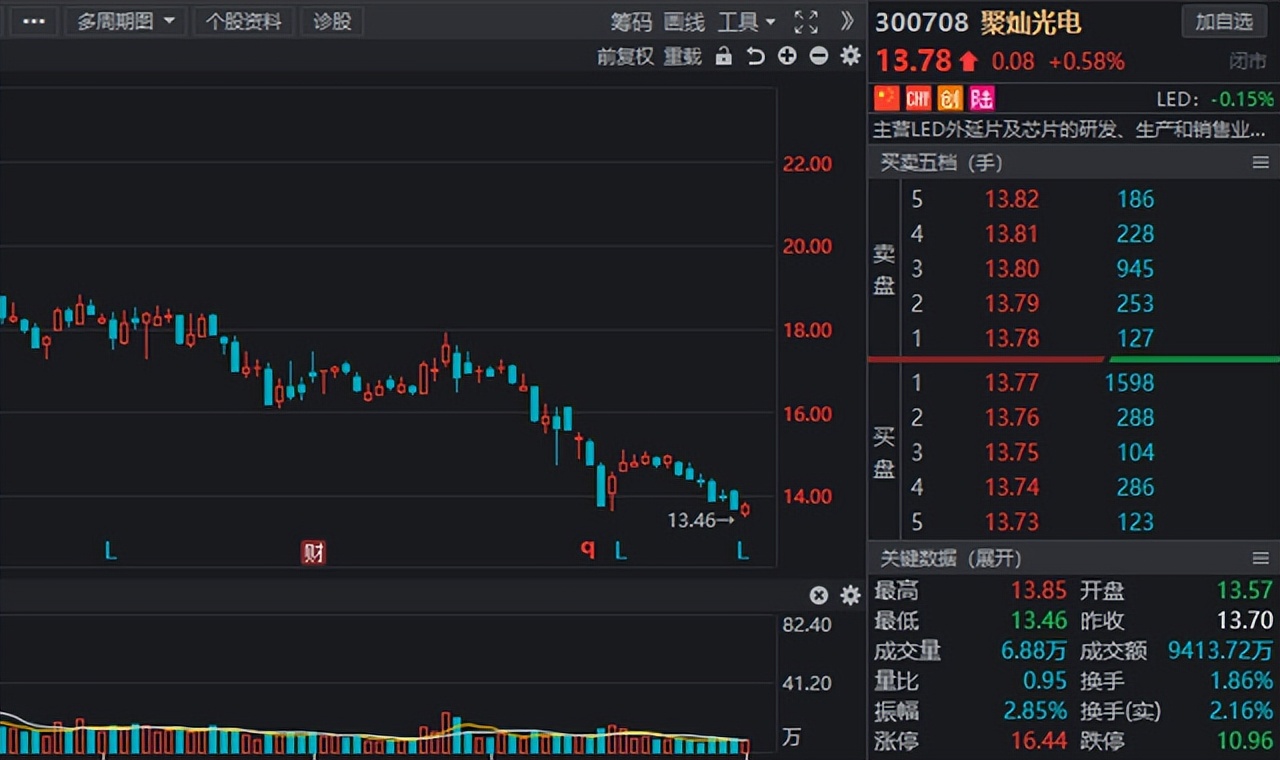Click the stock code 300708
The width and height of the screenshot is (1280, 760).
pyautogui.click(x=922, y=22)
